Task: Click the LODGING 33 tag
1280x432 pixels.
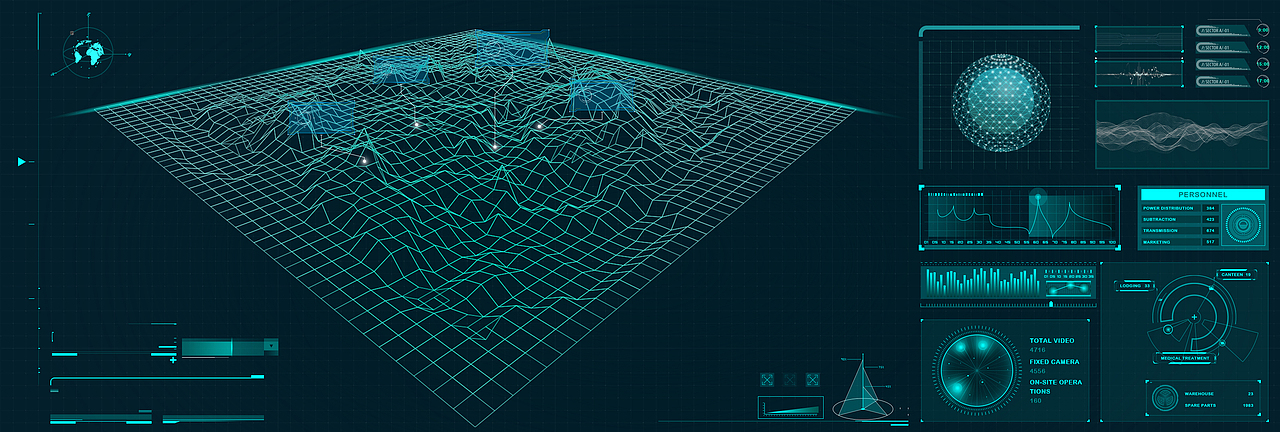Action: point(1136,286)
